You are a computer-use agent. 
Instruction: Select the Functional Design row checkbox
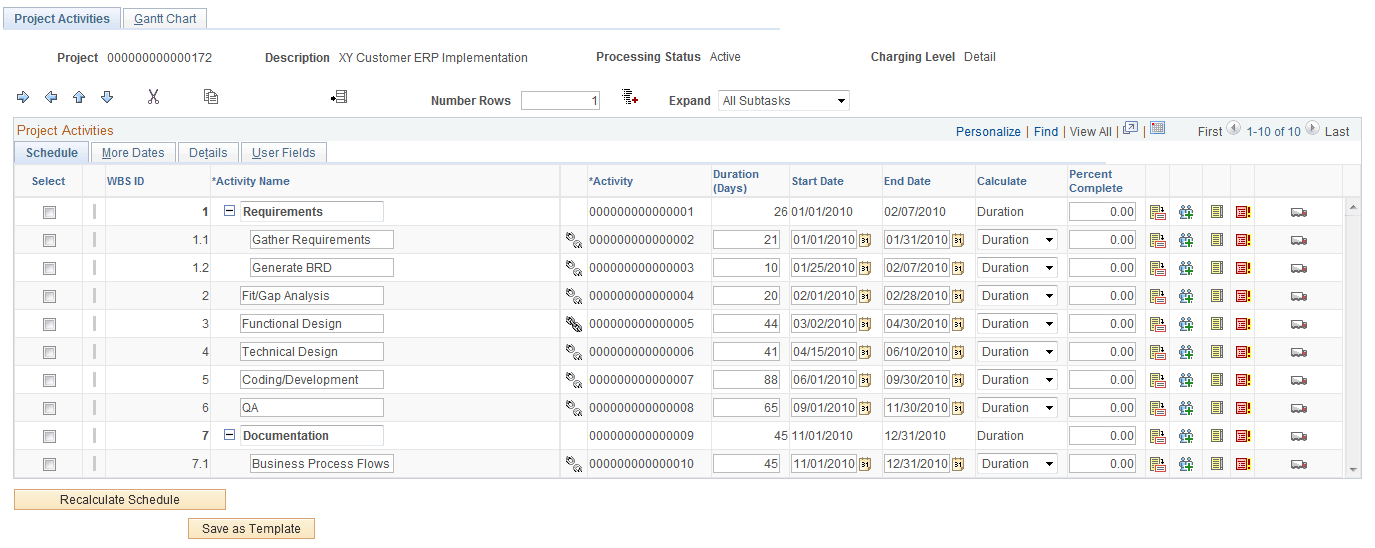(x=49, y=325)
